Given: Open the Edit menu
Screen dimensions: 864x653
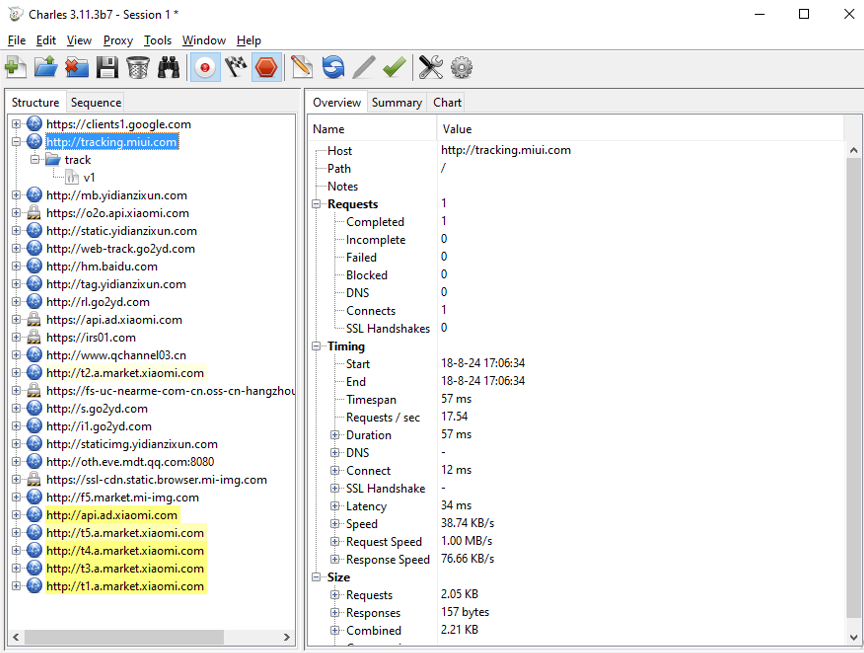Looking at the screenshot, I should [x=46, y=40].
